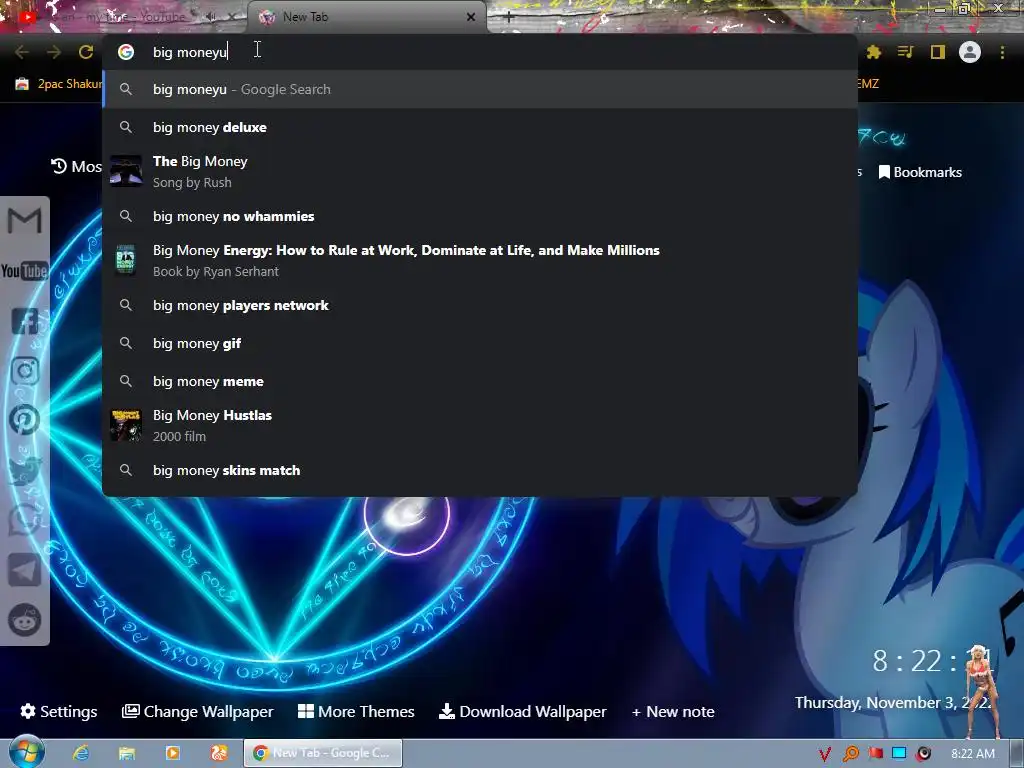Click the browser back arrow

(22, 52)
